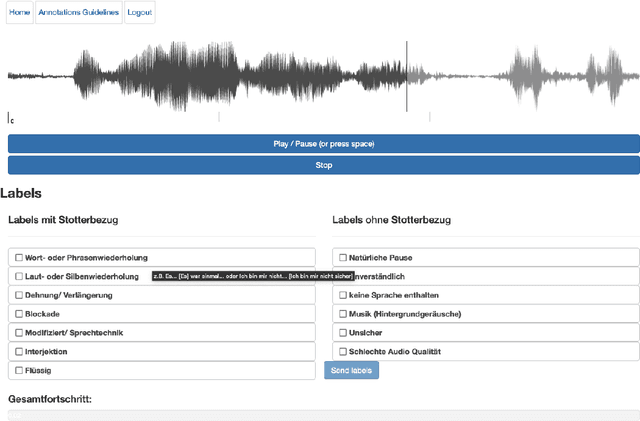
Task: Click the Labels ohne Stotterbezug heading
Action: pyautogui.click(x=391, y=220)
